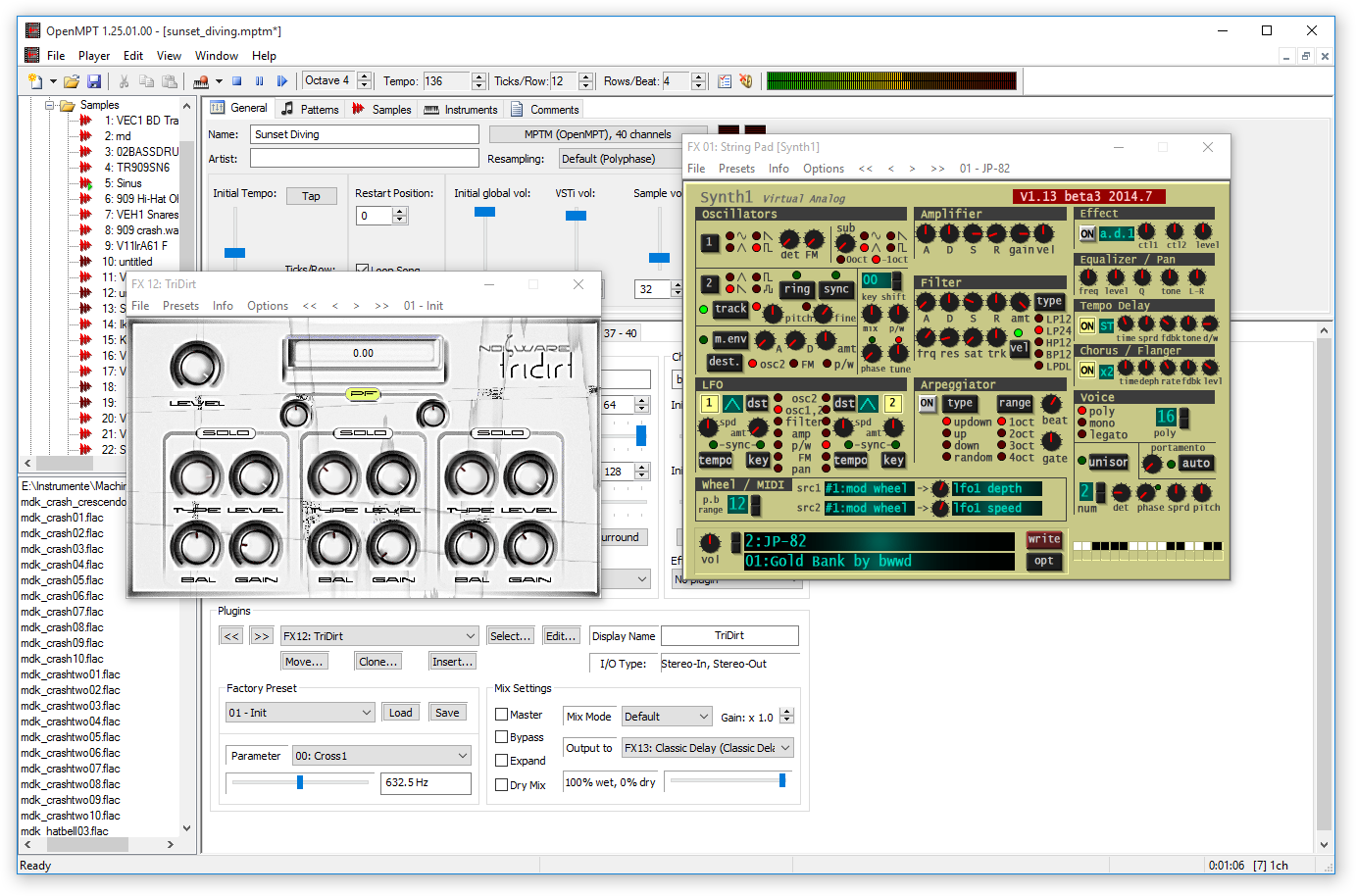Image resolution: width=1356 pixels, height=896 pixels.
Task: Click the Synth1 amplifier A knob
Action: coord(926,233)
